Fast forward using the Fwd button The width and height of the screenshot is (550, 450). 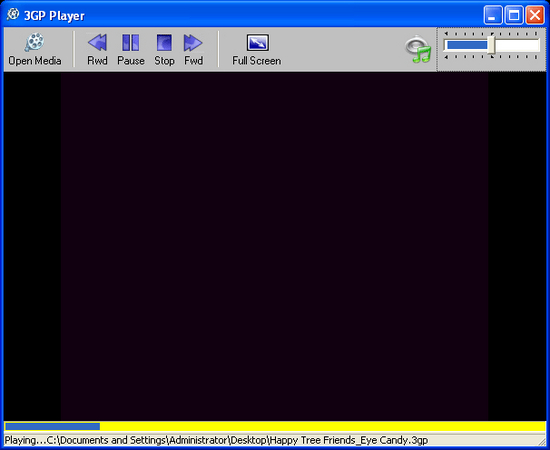pyautogui.click(x=193, y=49)
